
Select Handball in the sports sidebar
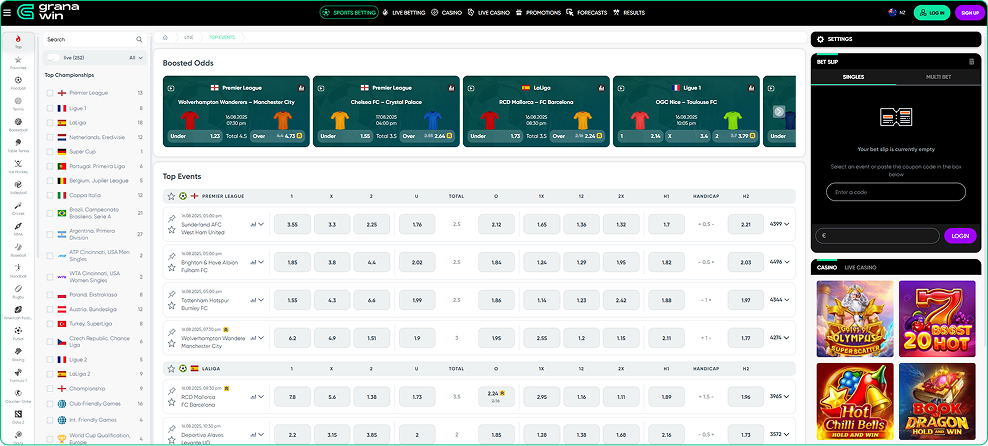coord(18,271)
